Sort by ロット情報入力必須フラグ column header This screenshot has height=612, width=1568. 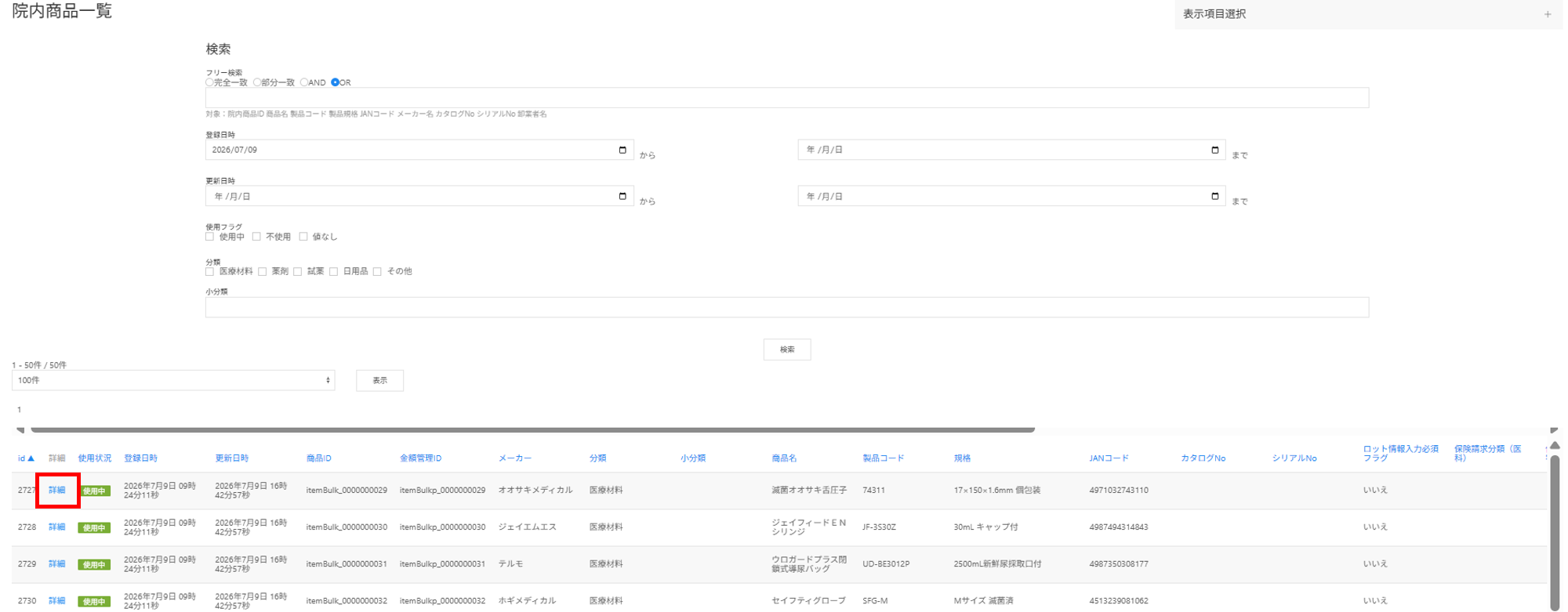tap(1401, 454)
